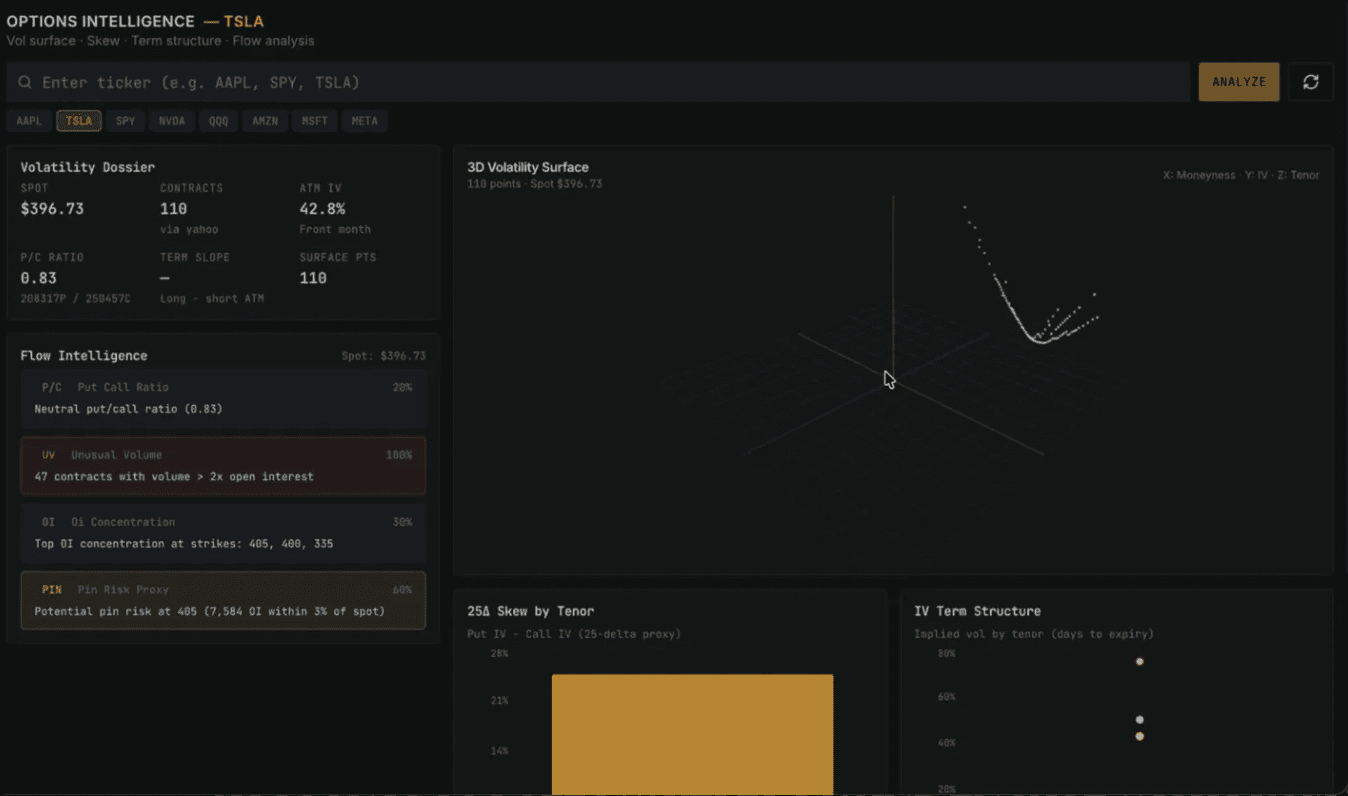Toggle the META ticker chip on
Viewport: 1348px width, 796px height.
point(365,120)
